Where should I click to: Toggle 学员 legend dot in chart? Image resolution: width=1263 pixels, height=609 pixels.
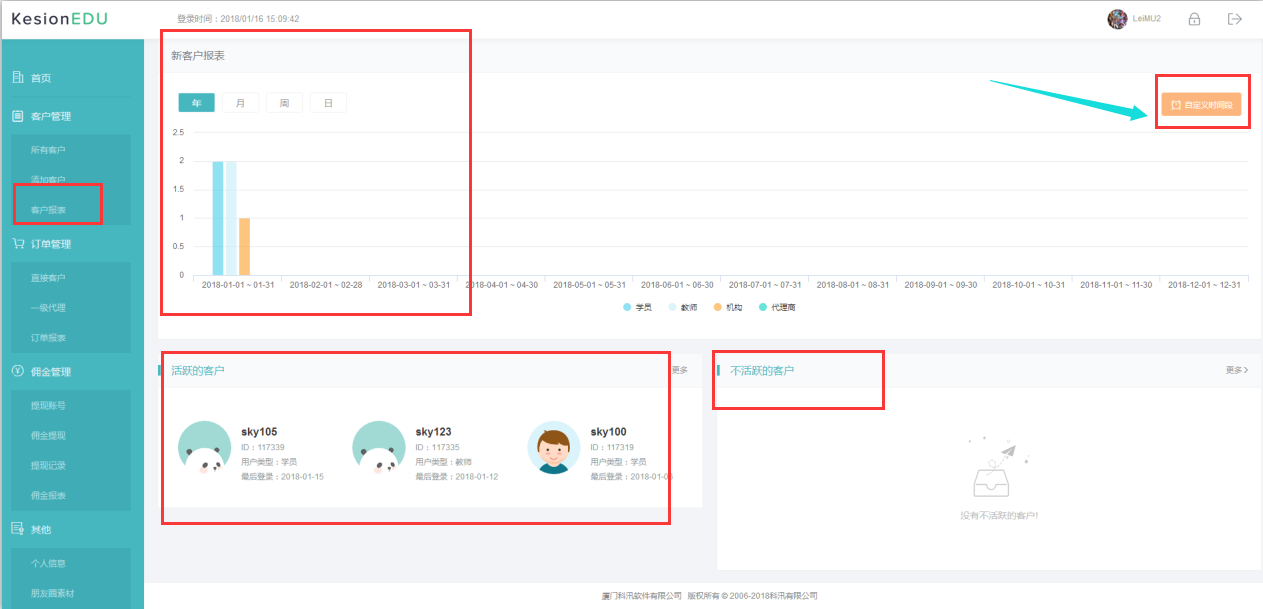pyautogui.click(x=627, y=307)
